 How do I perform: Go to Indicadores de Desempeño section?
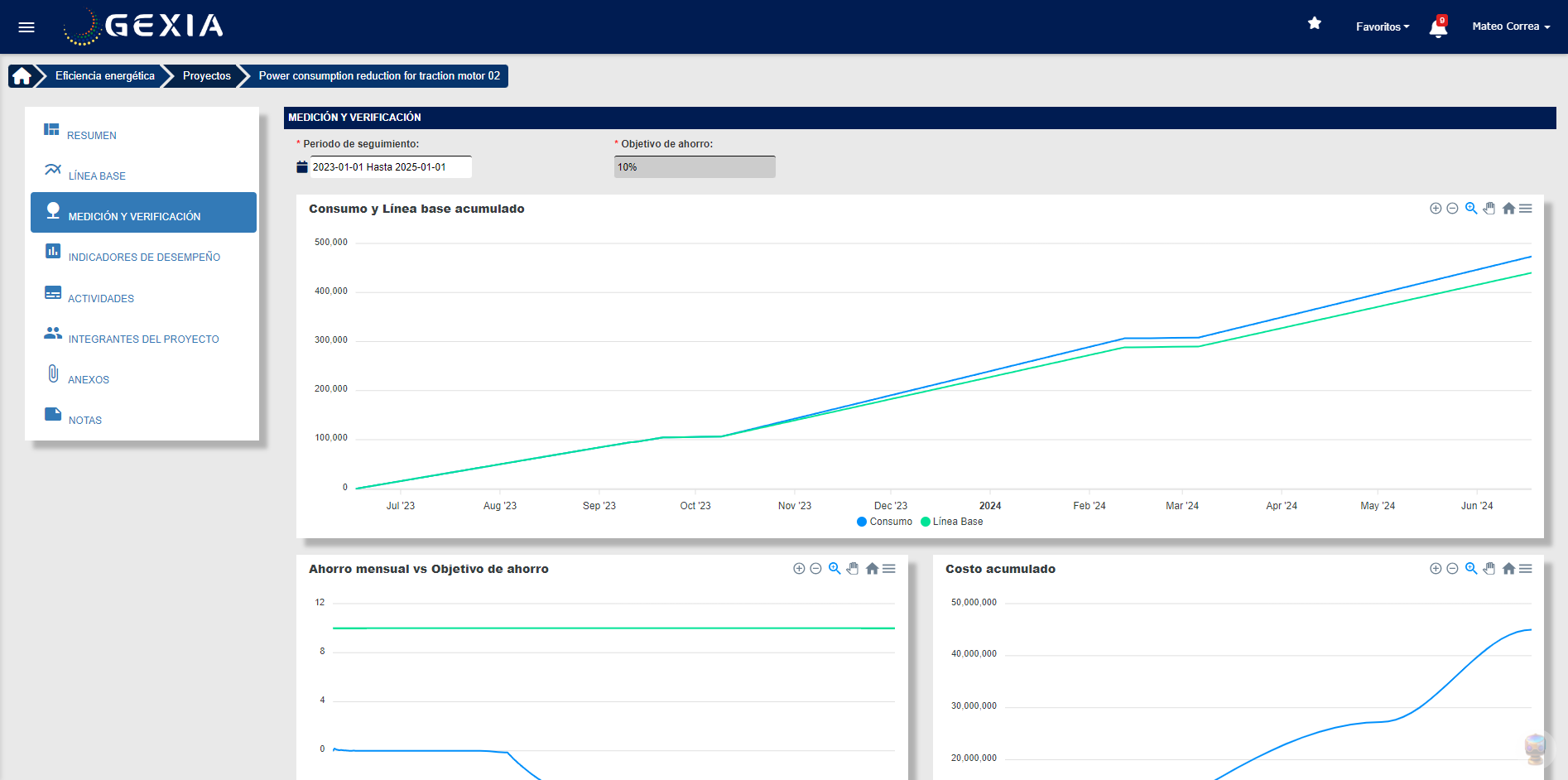click(144, 257)
